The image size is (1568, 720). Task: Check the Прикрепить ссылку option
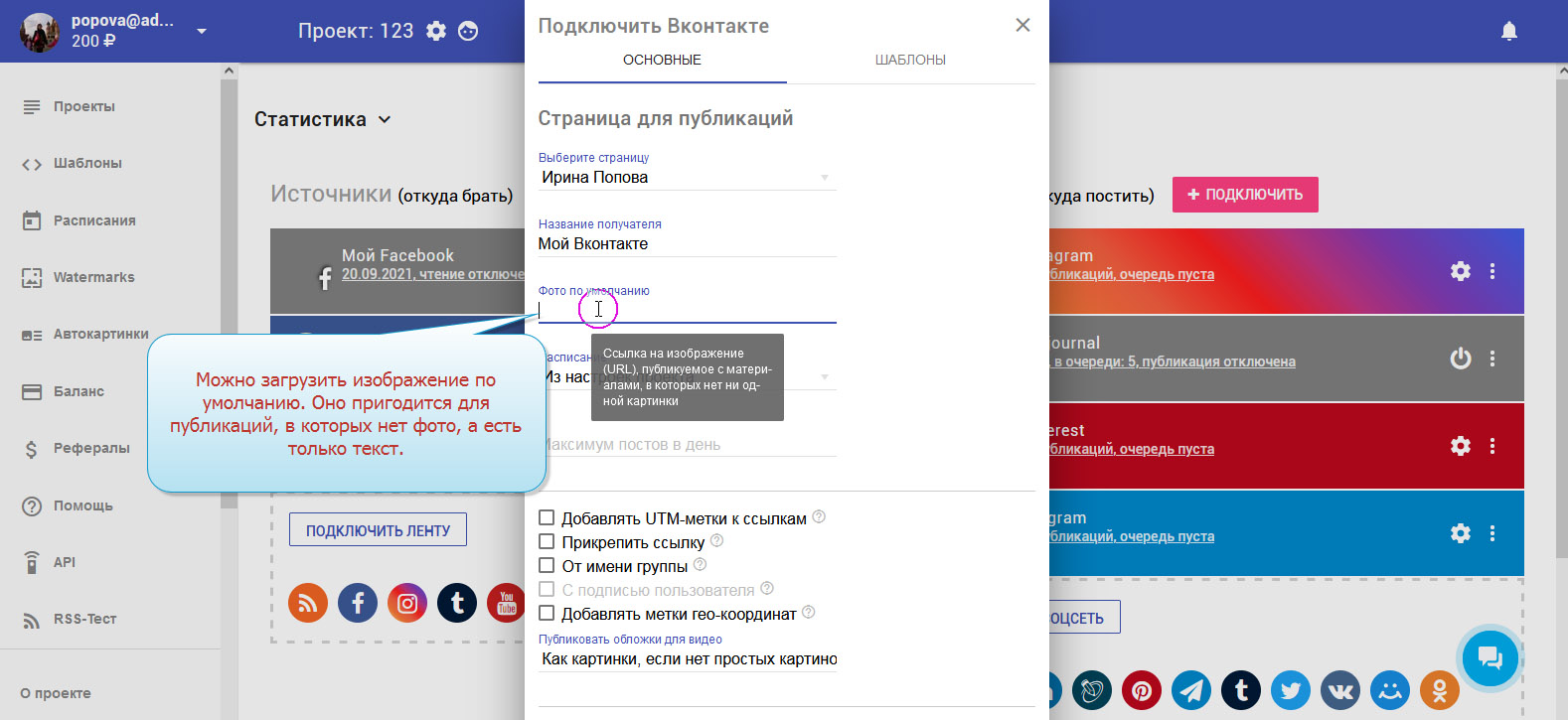547,541
